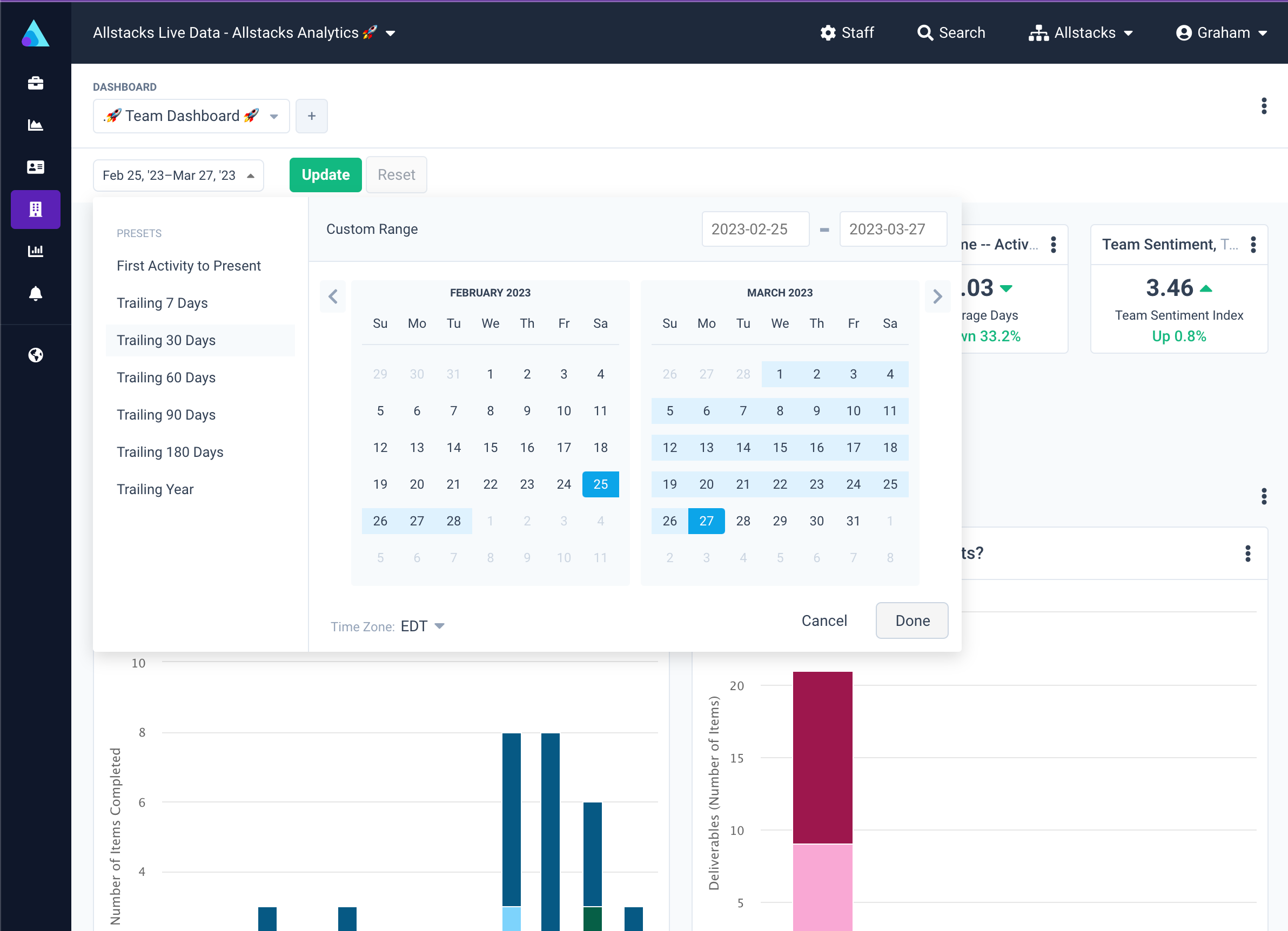Add a new dashboard with plus button
1288x931 pixels.
click(x=311, y=116)
